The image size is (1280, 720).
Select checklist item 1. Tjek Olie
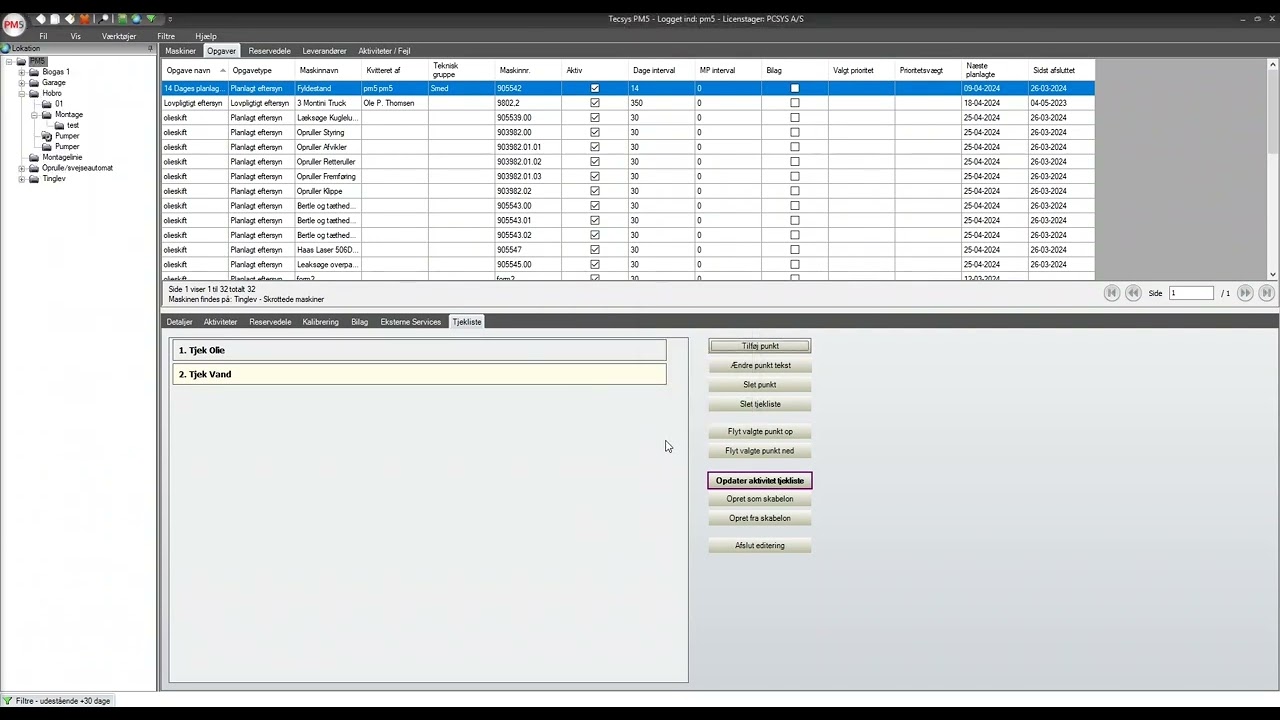click(419, 350)
